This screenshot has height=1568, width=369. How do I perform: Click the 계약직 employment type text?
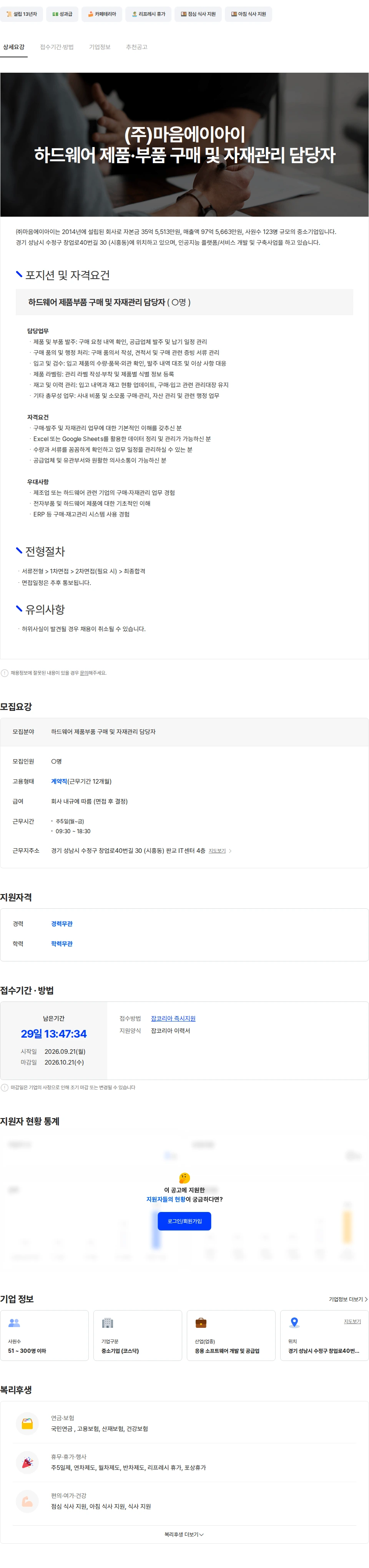click(59, 781)
